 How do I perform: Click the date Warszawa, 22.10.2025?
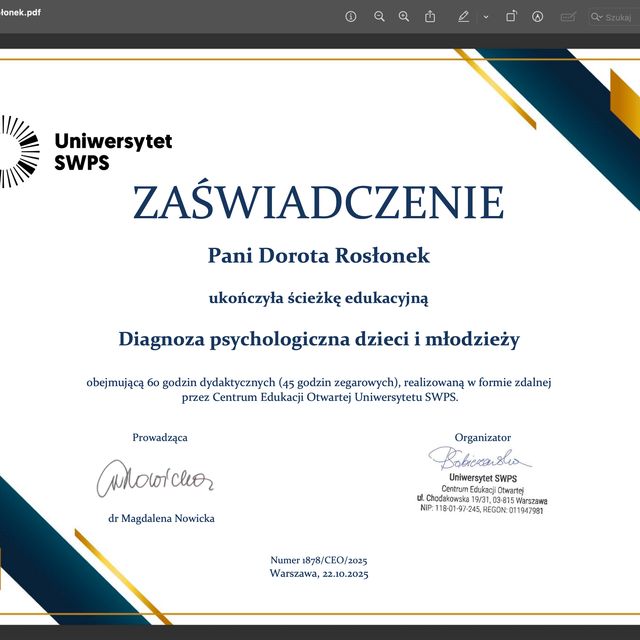(319, 574)
